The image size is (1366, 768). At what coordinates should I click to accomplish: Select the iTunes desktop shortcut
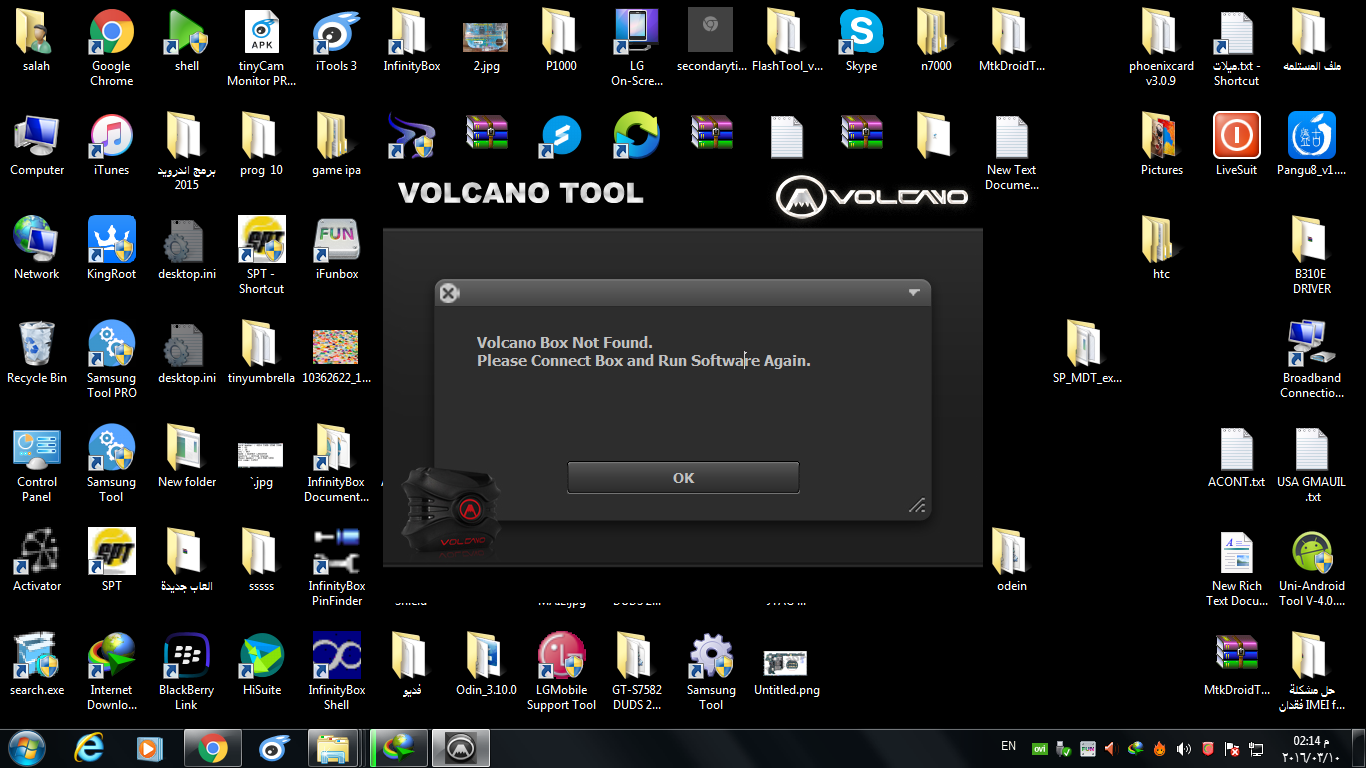click(111, 146)
